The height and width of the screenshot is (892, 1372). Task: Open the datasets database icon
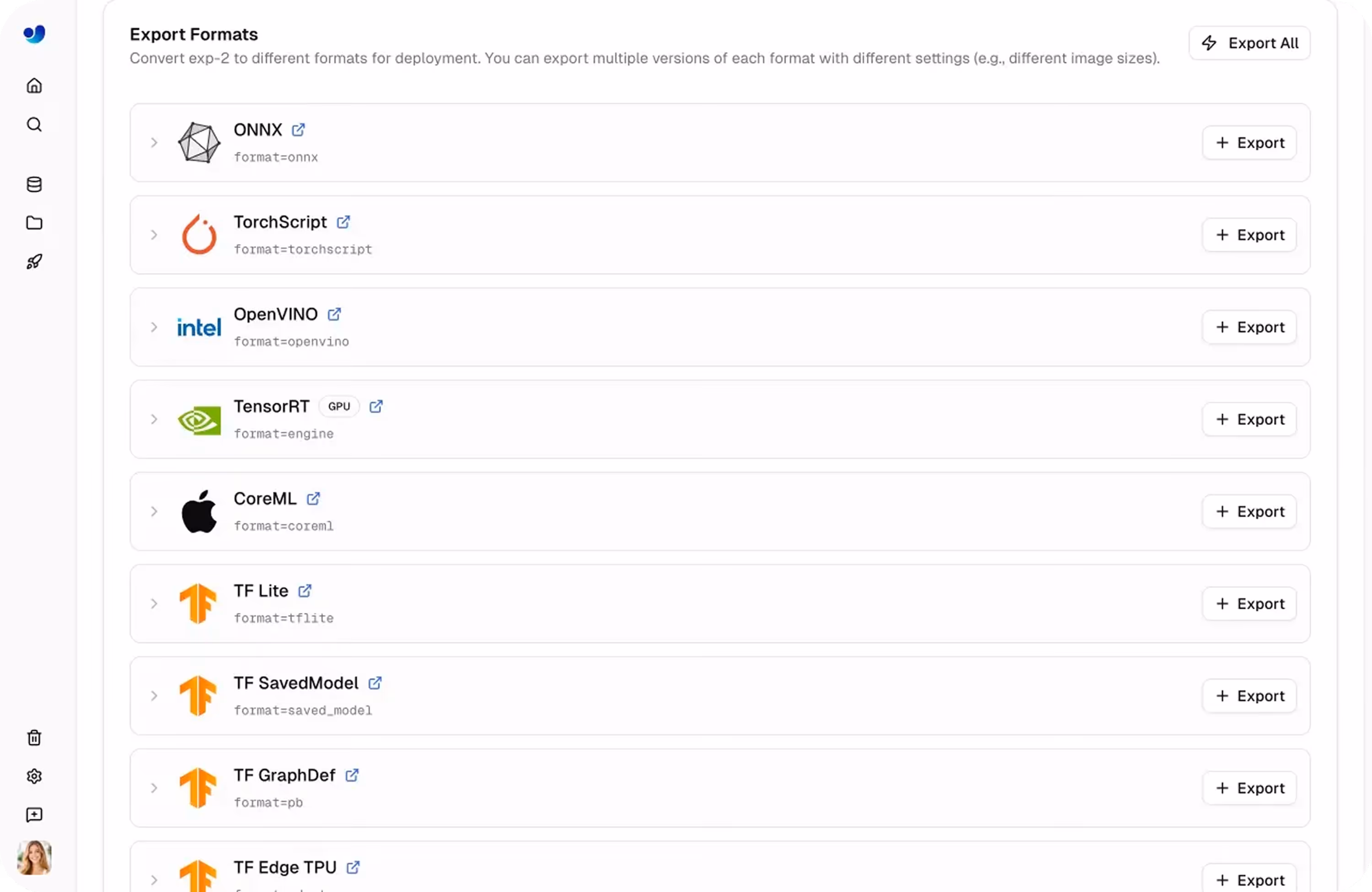[x=34, y=184]
